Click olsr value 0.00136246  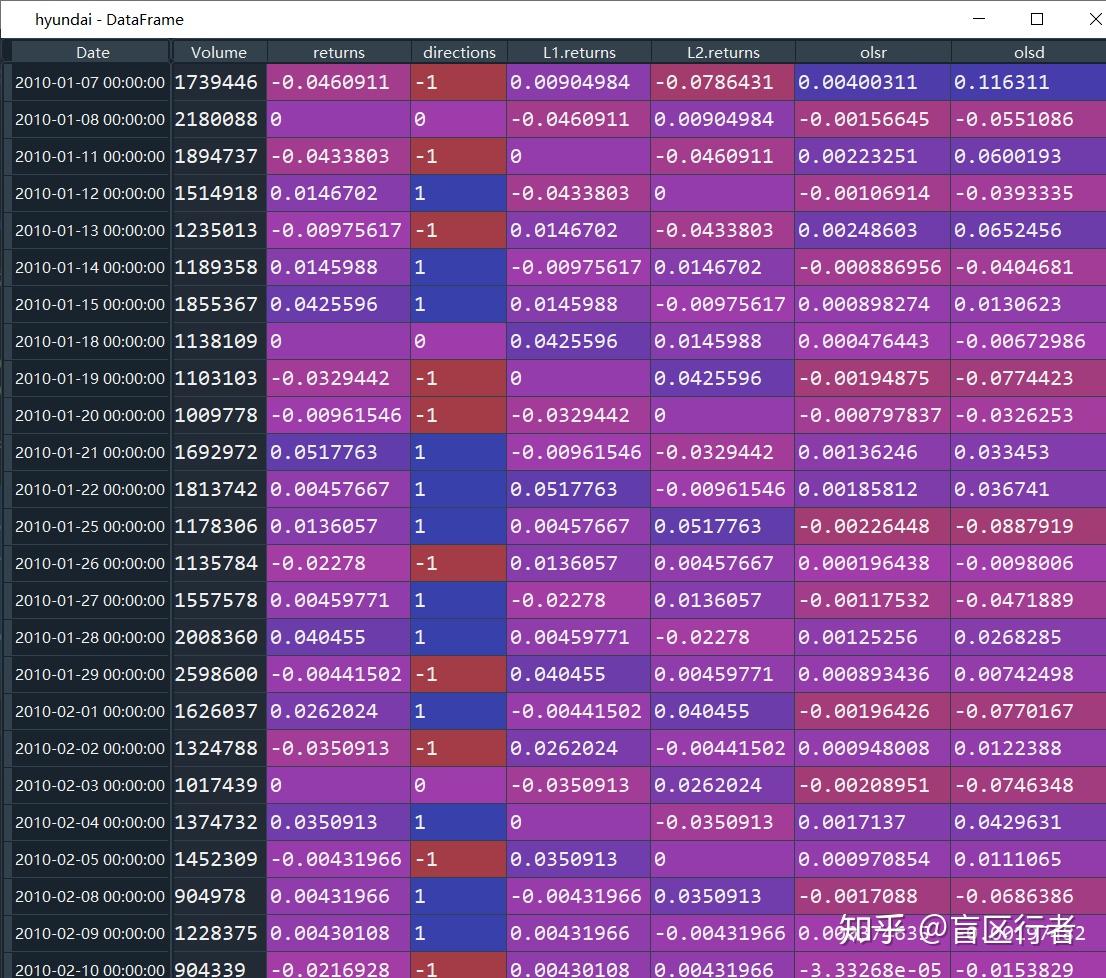coord(873,453)
